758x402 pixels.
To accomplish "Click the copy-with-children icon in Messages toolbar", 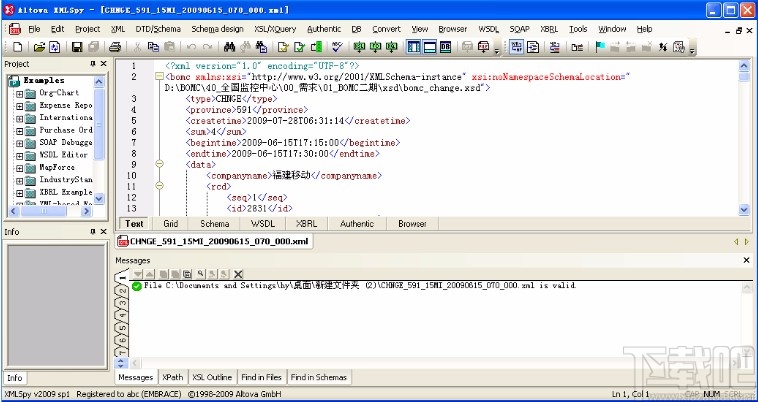I will coord(188,274).
